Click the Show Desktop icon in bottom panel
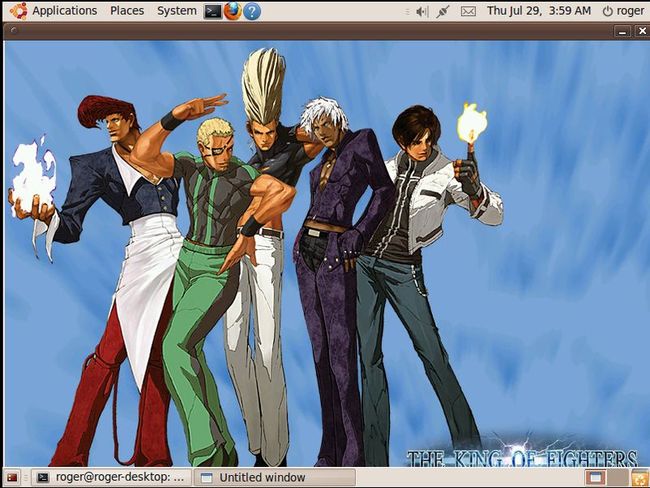This screenshot has height=488, width=650. [x=12, y=478]
